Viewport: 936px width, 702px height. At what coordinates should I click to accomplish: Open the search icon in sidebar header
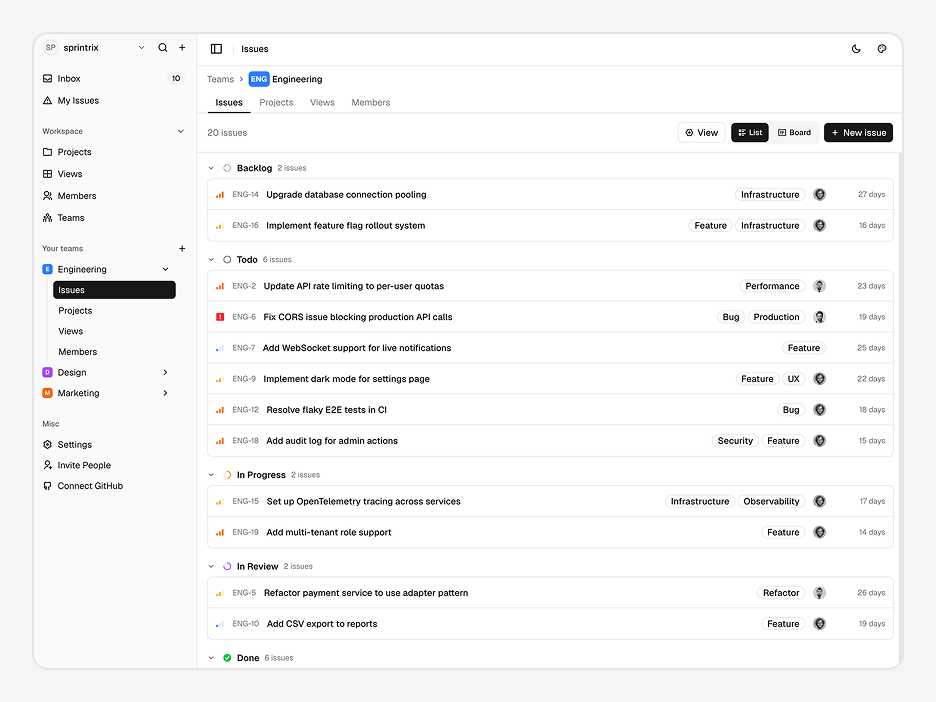[162, 48]
